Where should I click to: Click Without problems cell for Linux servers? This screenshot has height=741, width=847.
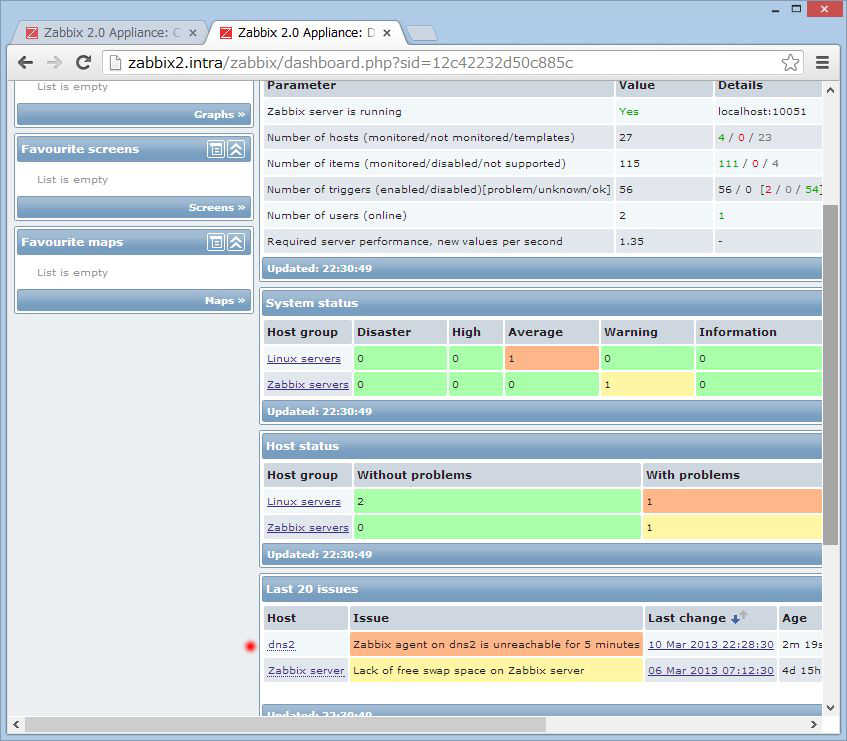(497, 502)
